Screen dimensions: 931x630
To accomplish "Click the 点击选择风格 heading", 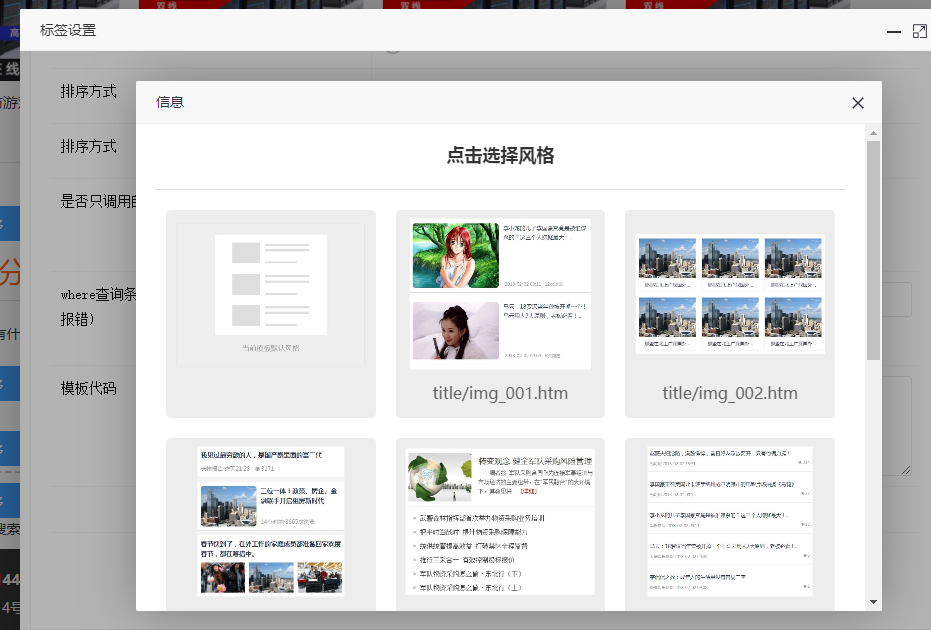I will 500,156.
